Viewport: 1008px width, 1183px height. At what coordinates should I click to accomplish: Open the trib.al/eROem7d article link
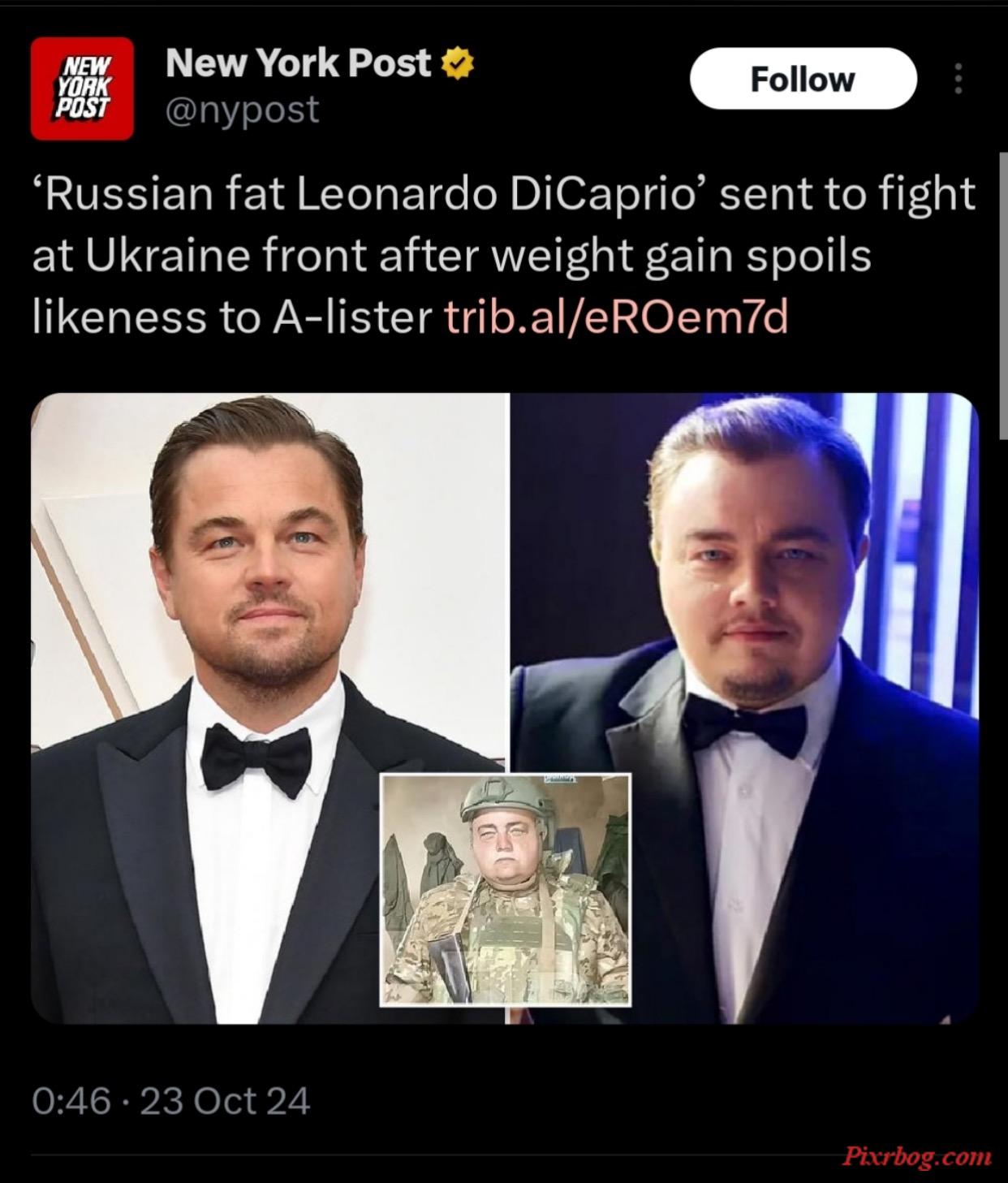(x=617, y=317)
